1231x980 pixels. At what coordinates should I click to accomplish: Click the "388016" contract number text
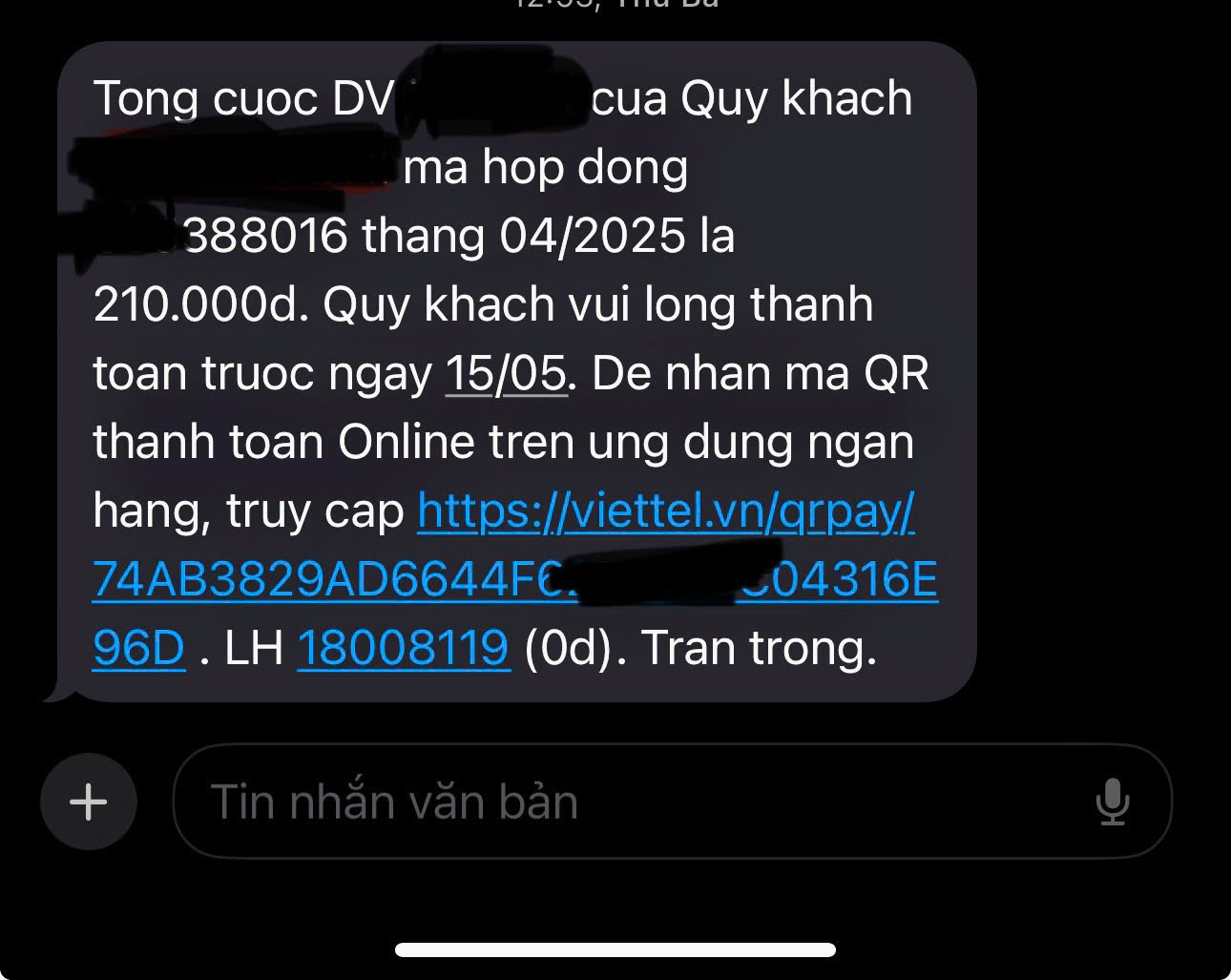[266, 236]
